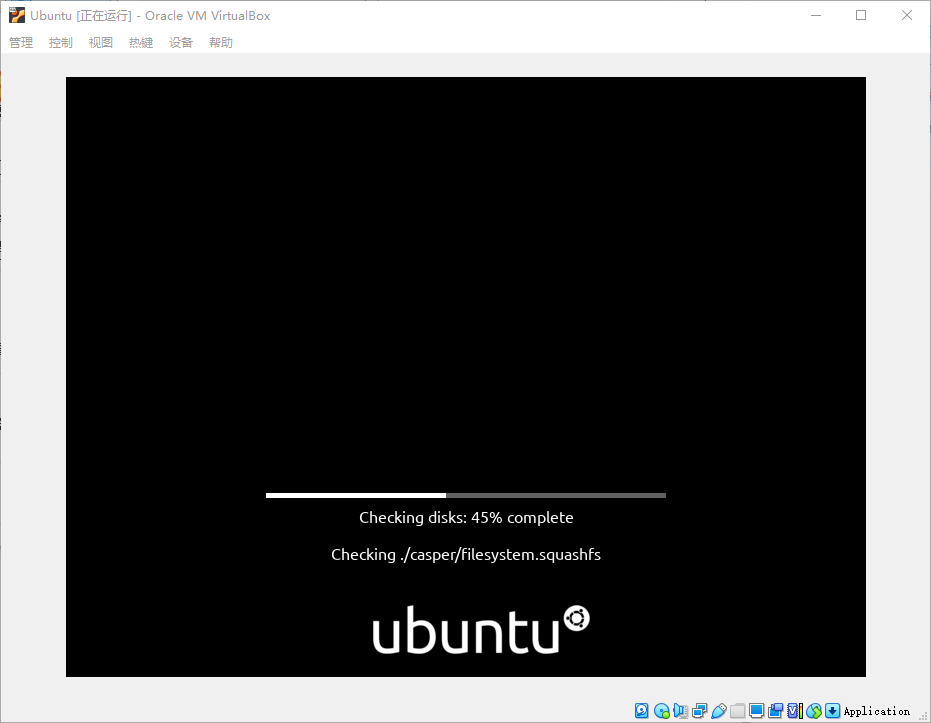
Task: Click the VirtualBox window title icon
Action: pyautogui.click(x=17, y=15)
